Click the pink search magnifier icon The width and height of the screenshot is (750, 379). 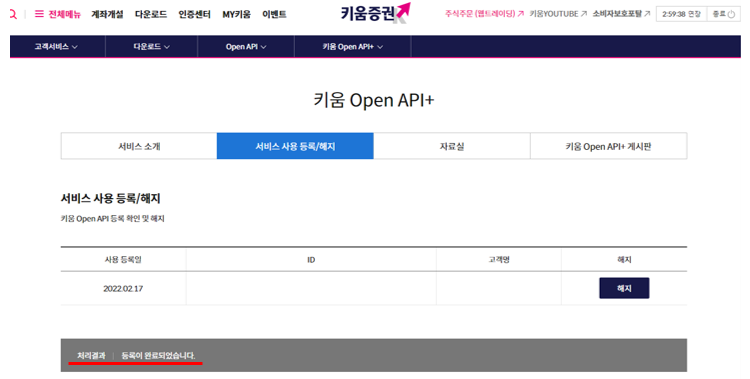pyautogui.click(x=13, y=14)
